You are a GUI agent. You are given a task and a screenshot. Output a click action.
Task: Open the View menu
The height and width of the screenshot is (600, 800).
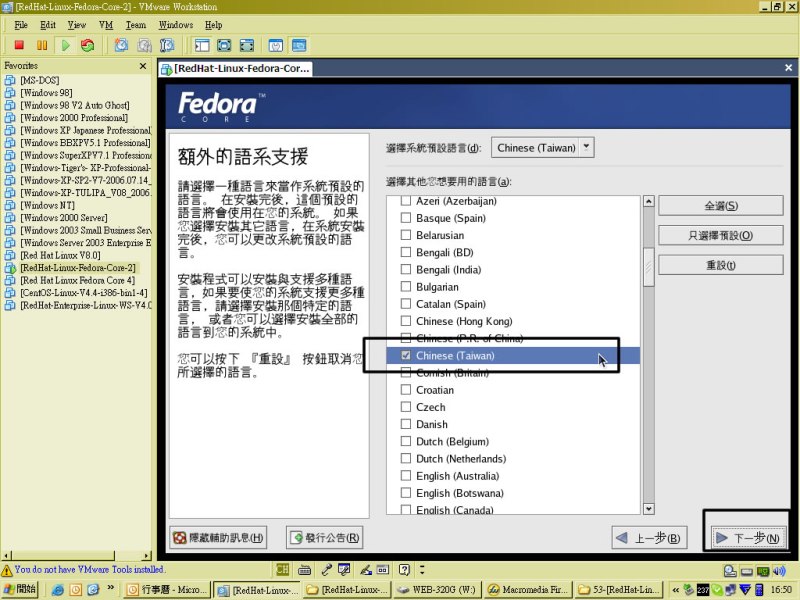tap(77, 25)
